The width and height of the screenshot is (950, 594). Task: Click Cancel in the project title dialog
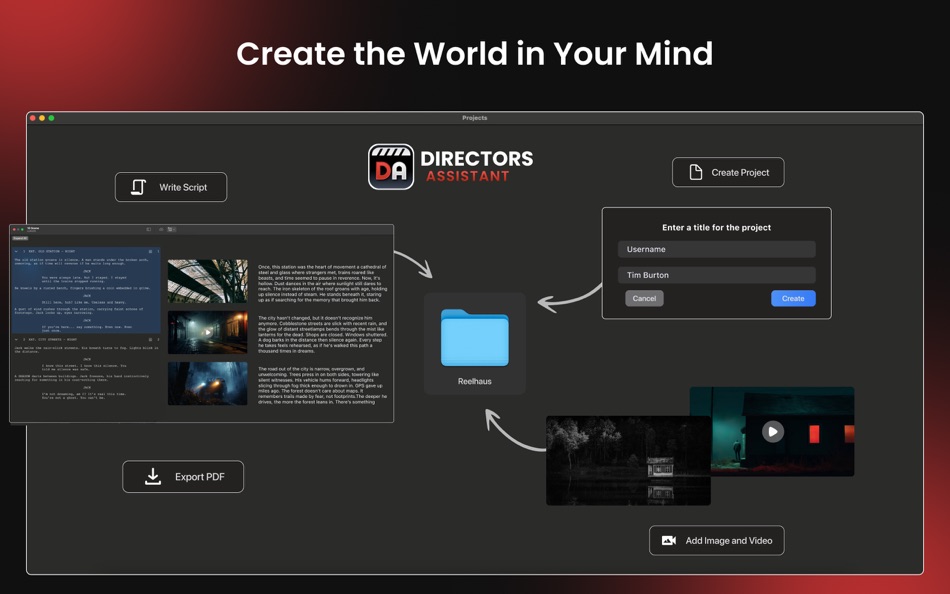[x=644, y=298]
